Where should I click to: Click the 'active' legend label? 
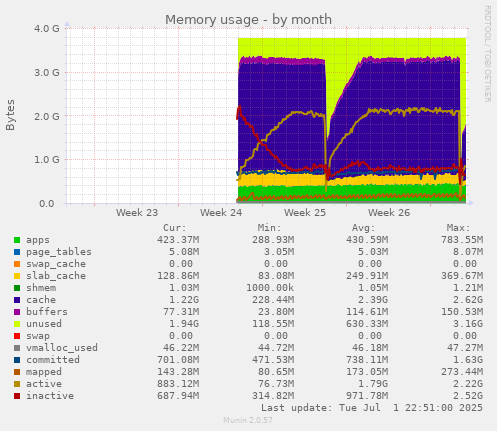(44, 384)
